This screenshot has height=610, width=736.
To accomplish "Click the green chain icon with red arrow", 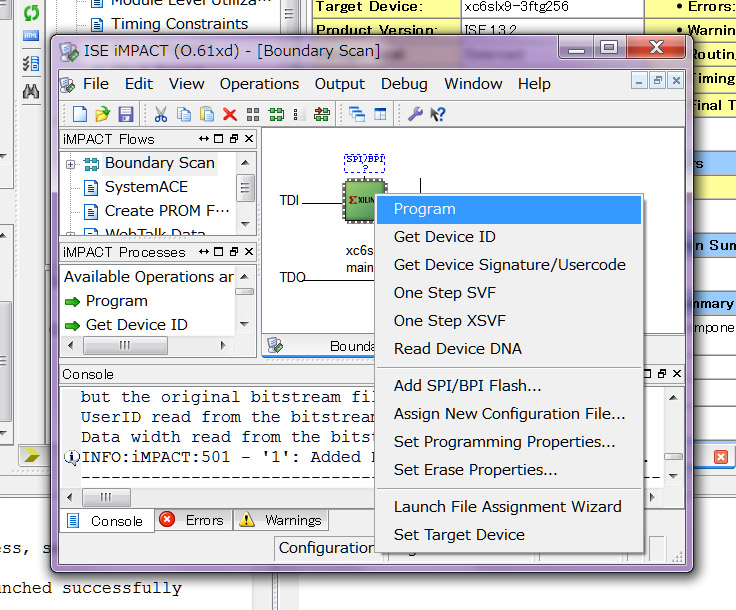I will pyautogui.click(x=322, y=114).
